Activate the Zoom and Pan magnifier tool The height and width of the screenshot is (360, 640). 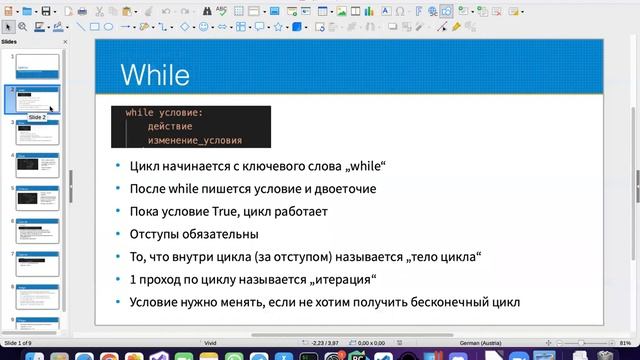23,27
